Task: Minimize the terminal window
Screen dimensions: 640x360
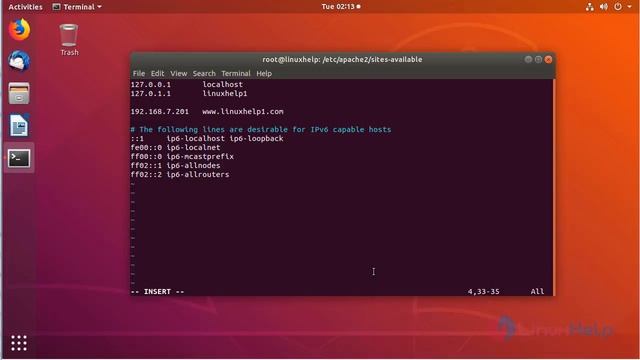Action: pyautogui.click(x=528, y=60)
